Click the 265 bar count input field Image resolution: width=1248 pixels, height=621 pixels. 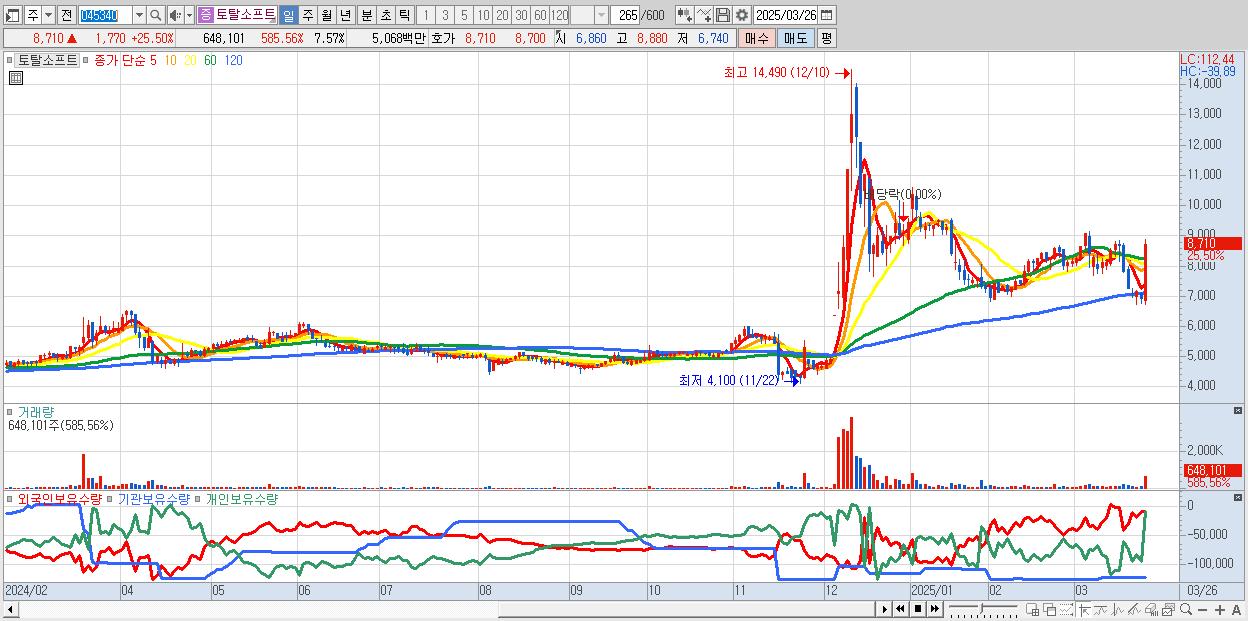pyautogui.click(x=626, y=15)
